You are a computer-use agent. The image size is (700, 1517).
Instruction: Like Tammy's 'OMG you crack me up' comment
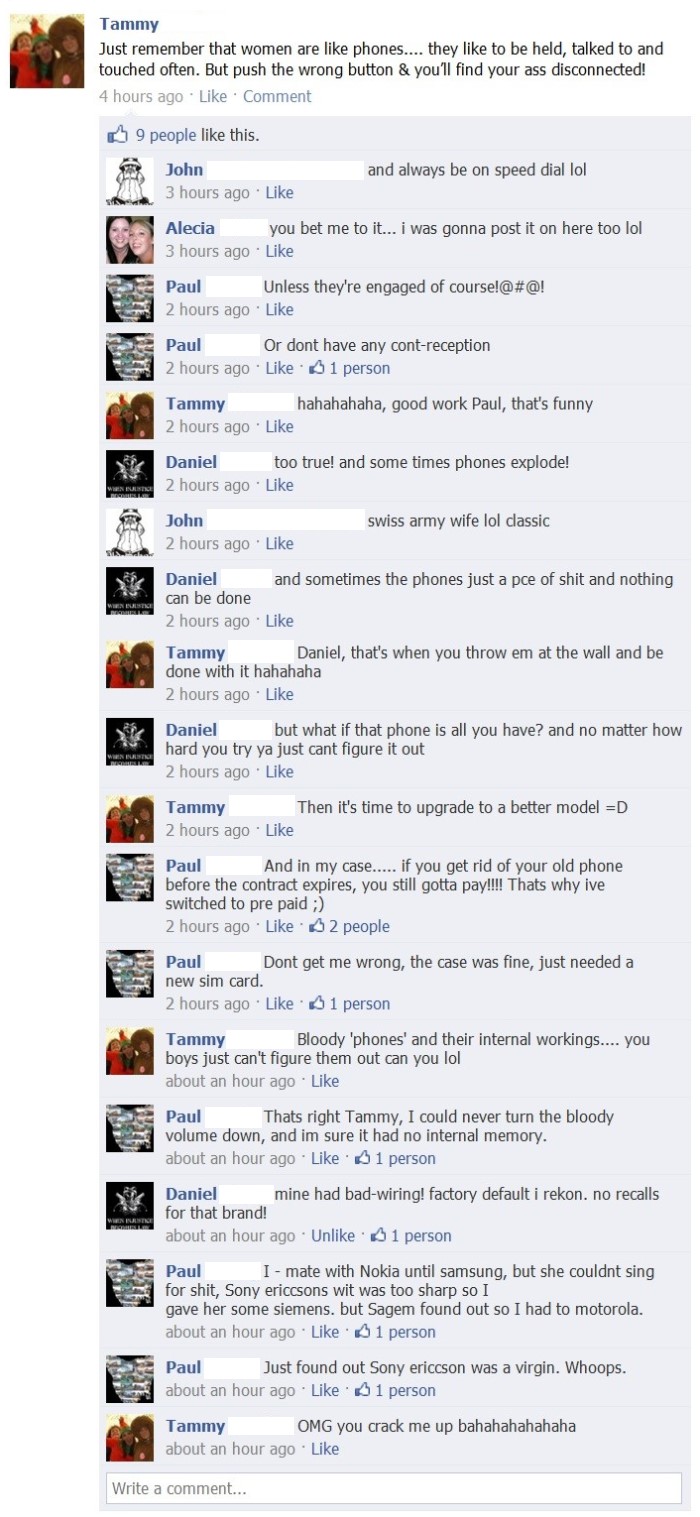coord(325,1448)
